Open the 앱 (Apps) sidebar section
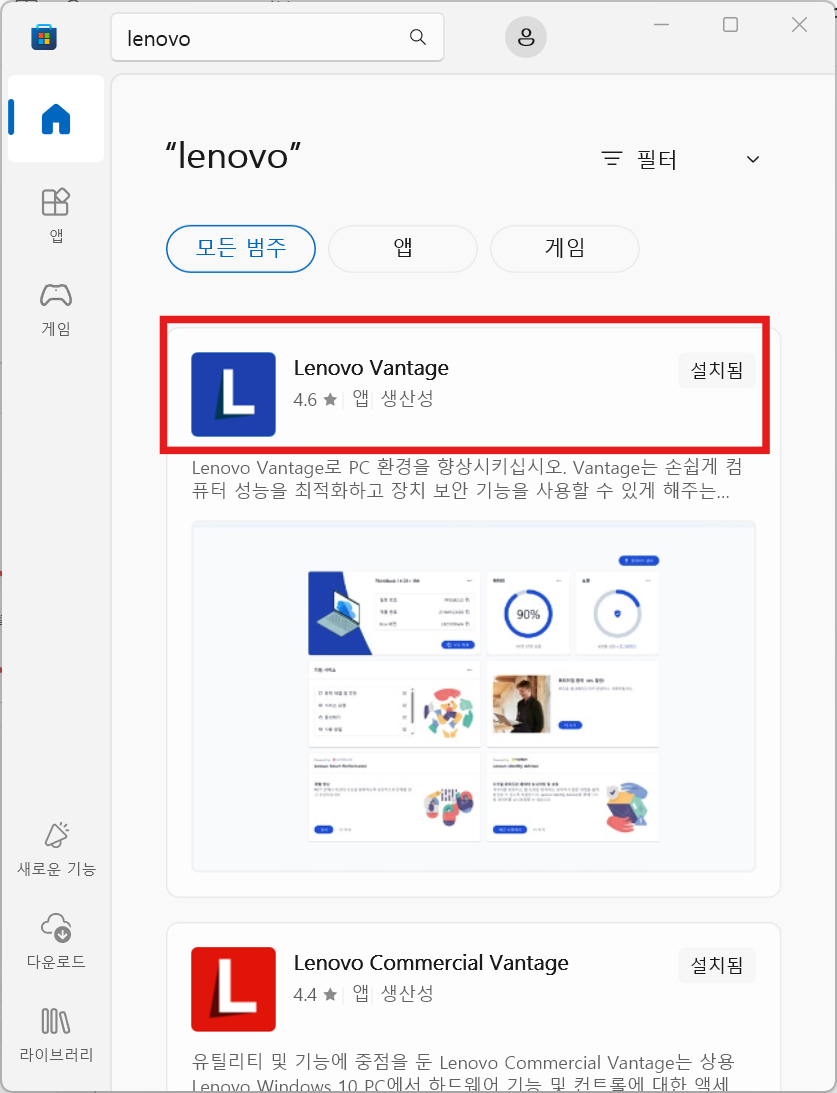837x1093 pixels. pos(56,215)
